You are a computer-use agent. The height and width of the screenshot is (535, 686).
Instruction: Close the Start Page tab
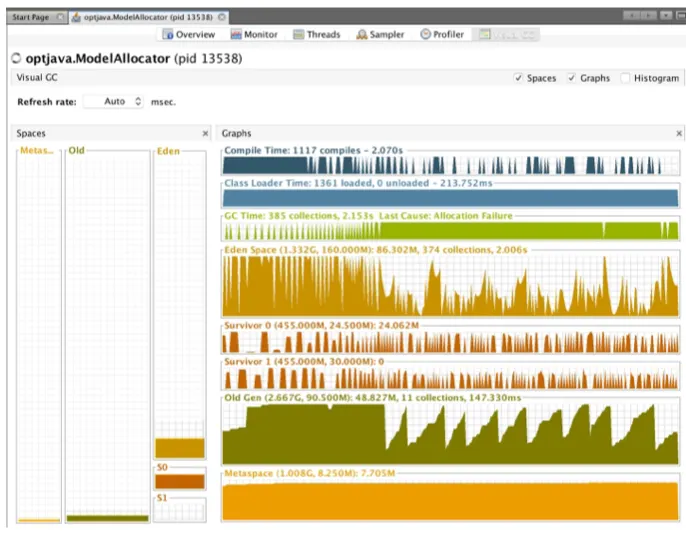(60, 17)
